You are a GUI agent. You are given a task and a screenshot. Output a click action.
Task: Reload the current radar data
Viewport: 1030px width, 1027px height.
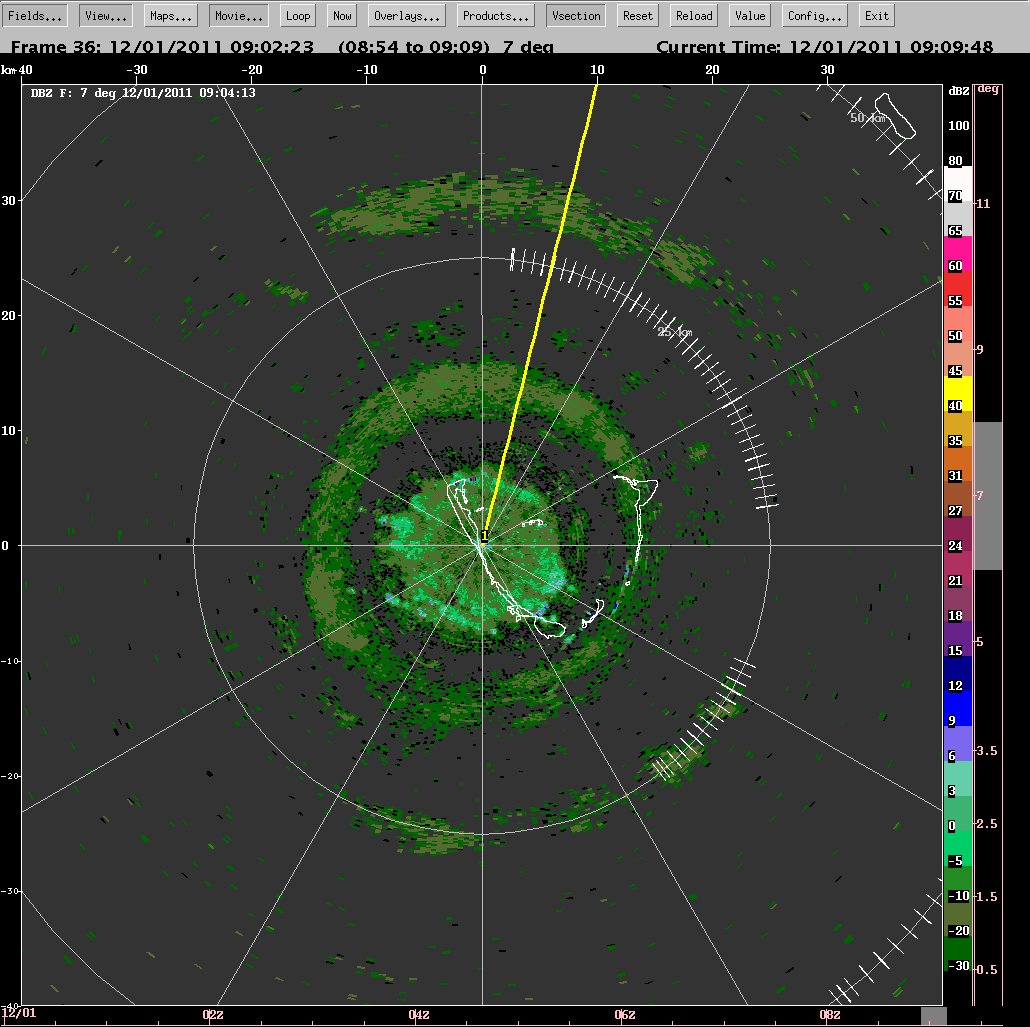[693, 15]
